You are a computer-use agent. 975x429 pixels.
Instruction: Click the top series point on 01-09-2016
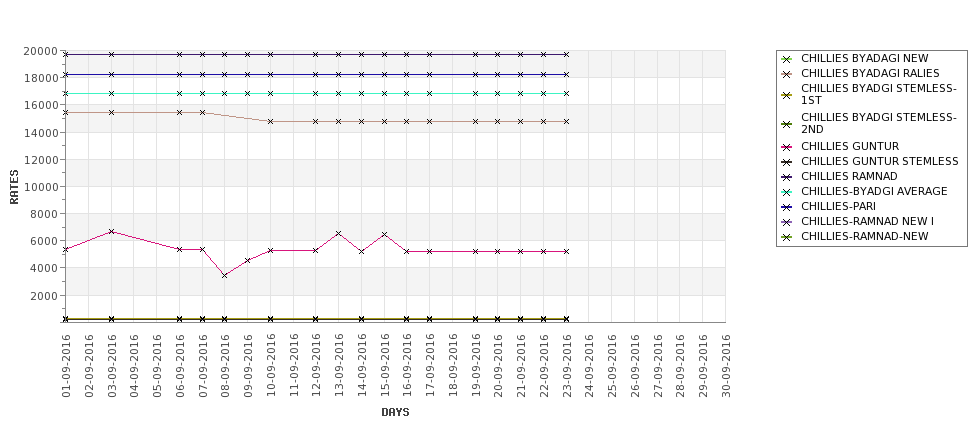66,55
